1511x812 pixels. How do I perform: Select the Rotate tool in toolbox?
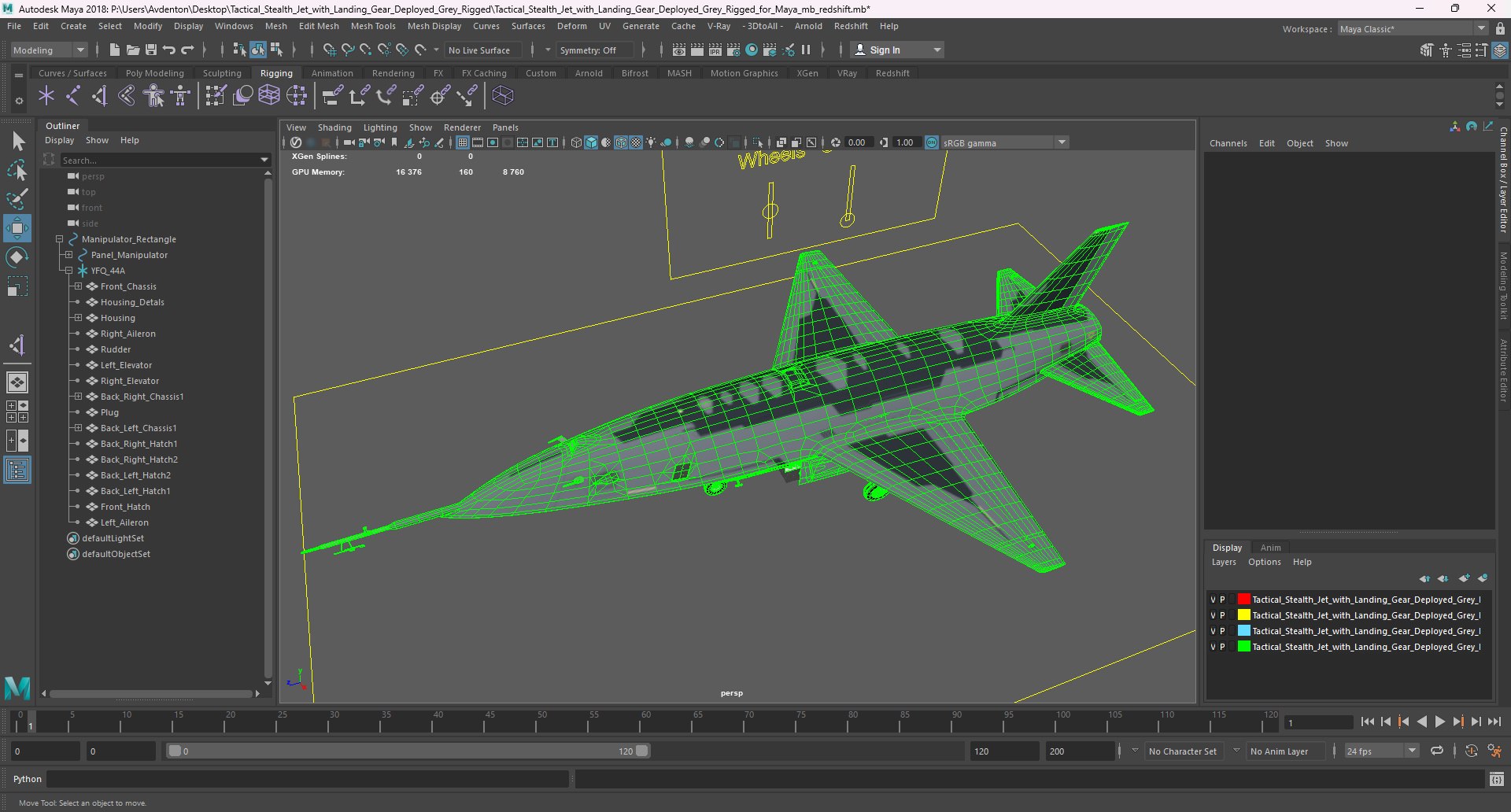[17, 257]
